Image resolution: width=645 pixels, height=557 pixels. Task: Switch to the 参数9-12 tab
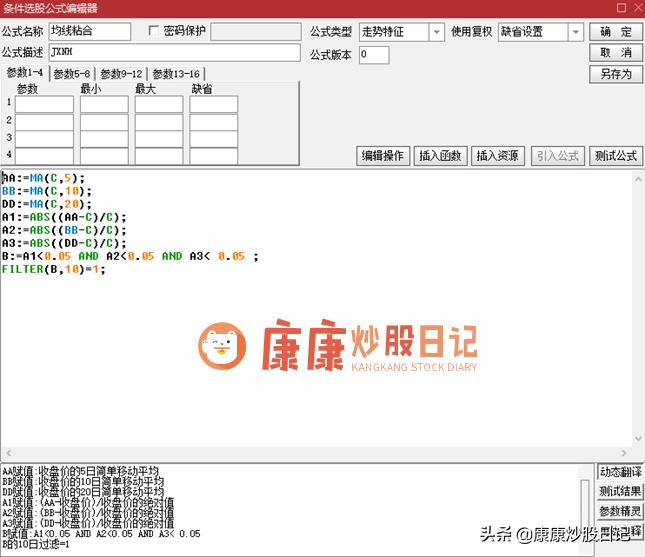(x=121, y=74)
